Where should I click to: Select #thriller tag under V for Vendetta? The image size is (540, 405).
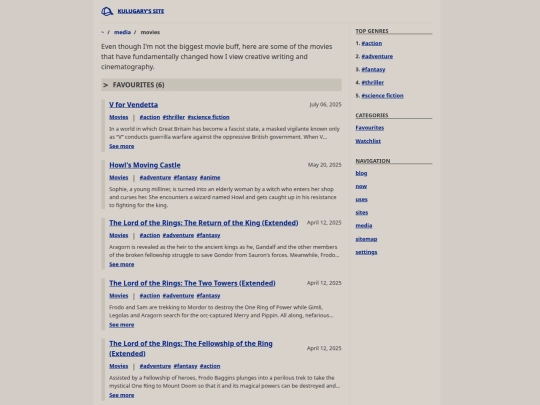point(174,117)
